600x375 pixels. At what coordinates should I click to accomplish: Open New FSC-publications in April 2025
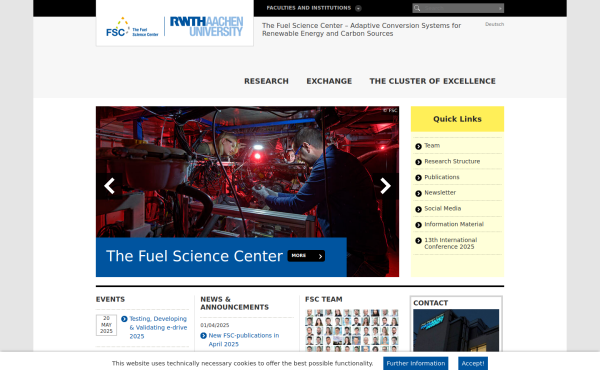244,340
